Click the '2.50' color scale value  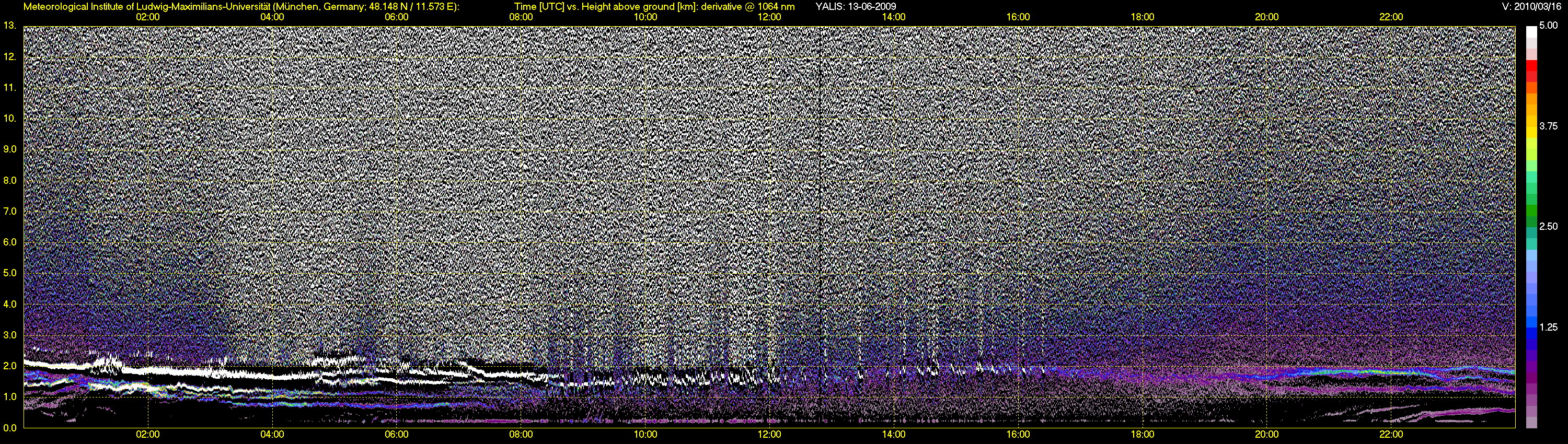(1548, 226)
